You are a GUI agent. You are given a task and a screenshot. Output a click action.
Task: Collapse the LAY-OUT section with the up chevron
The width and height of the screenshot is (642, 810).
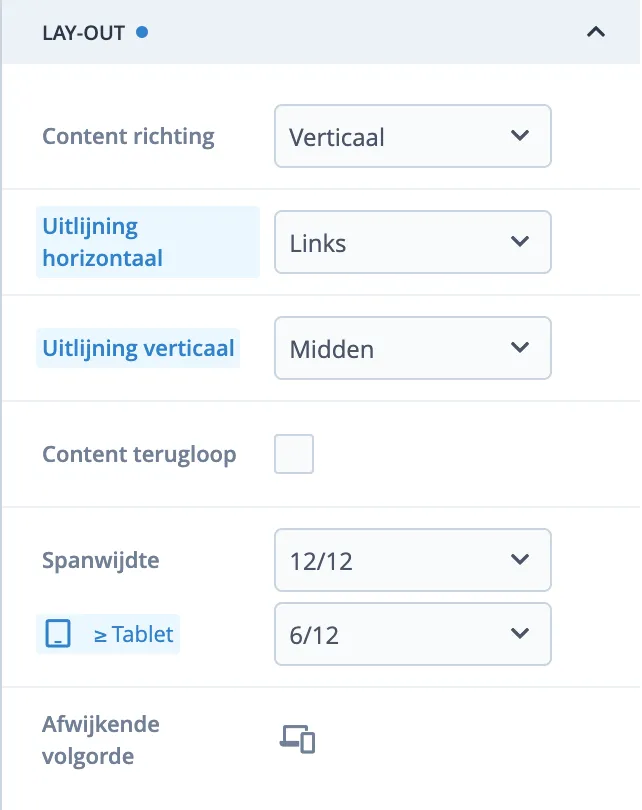tap(596, 31)
